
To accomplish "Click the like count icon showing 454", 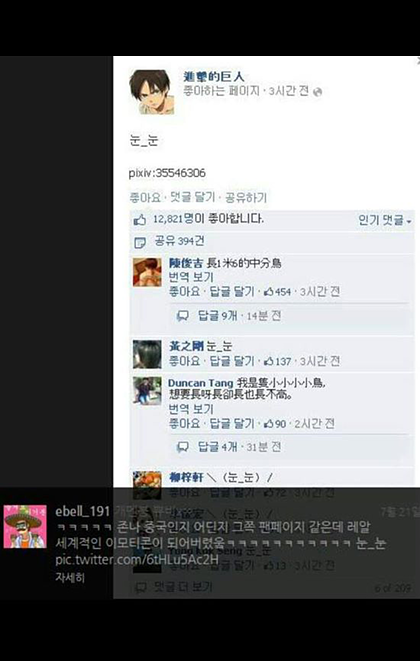I will tap(268, 292).
